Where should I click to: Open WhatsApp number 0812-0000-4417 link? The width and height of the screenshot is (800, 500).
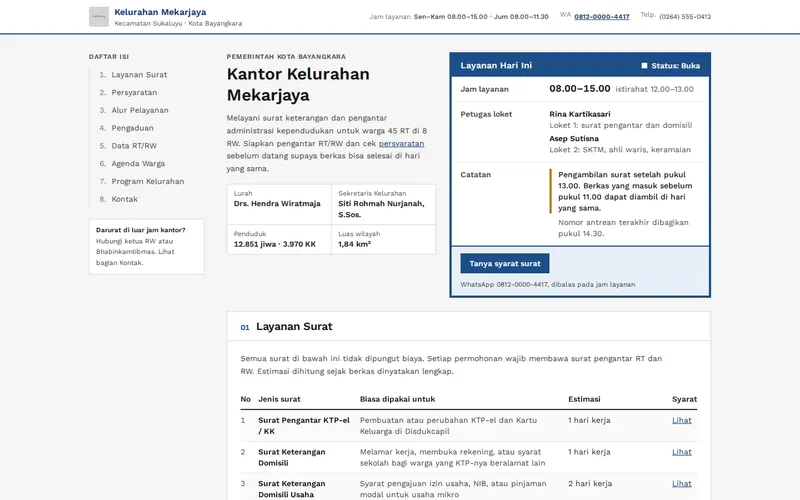point(602,16)
